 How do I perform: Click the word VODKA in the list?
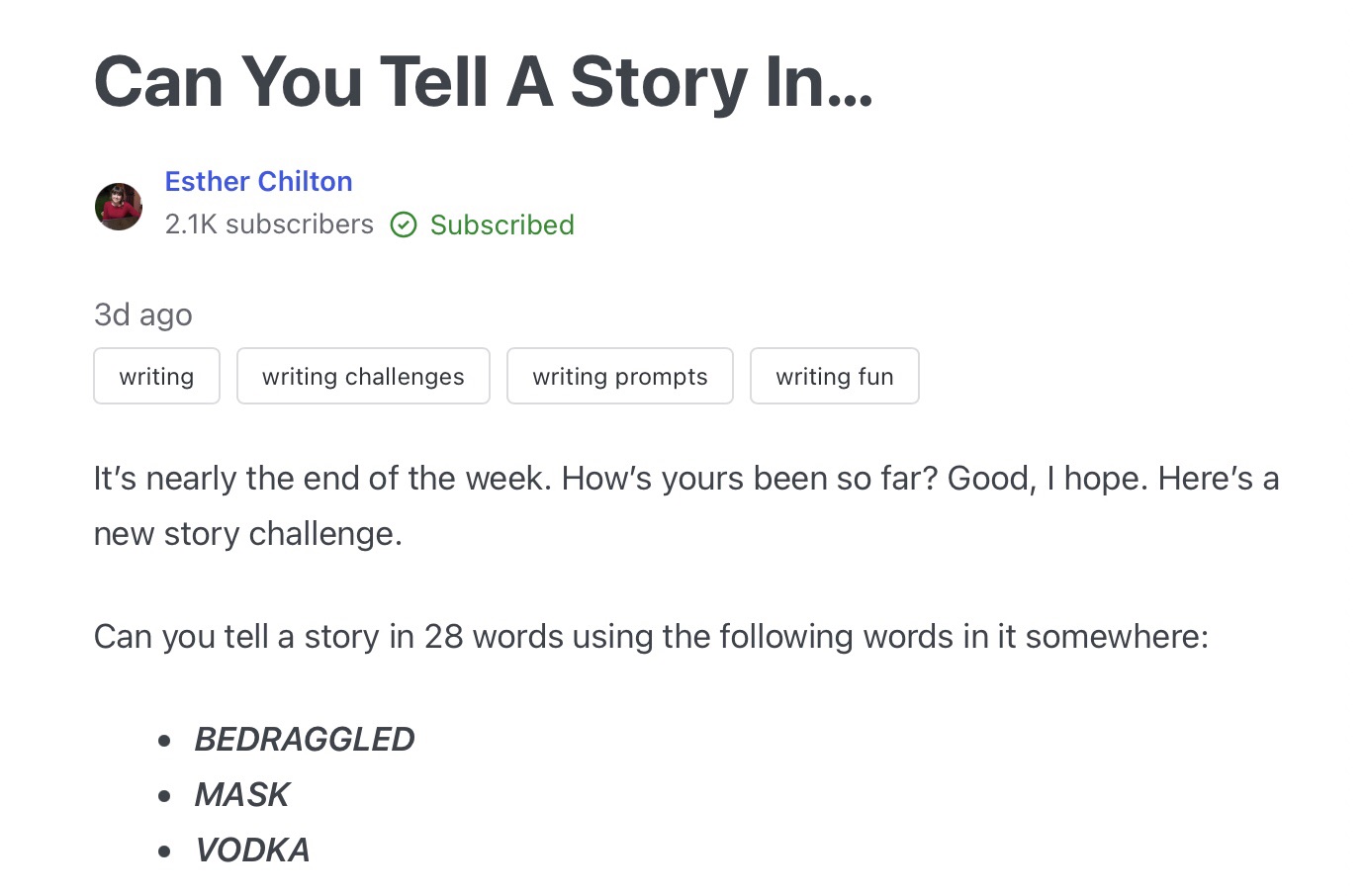point(251,850)
